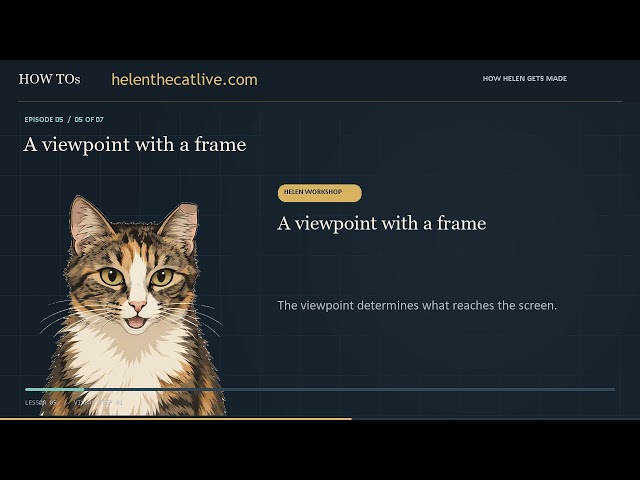The height and width of the screenshot is (480, 640).
Task: Click the EPISODE 05 label
Action: (x=44, y=120)
